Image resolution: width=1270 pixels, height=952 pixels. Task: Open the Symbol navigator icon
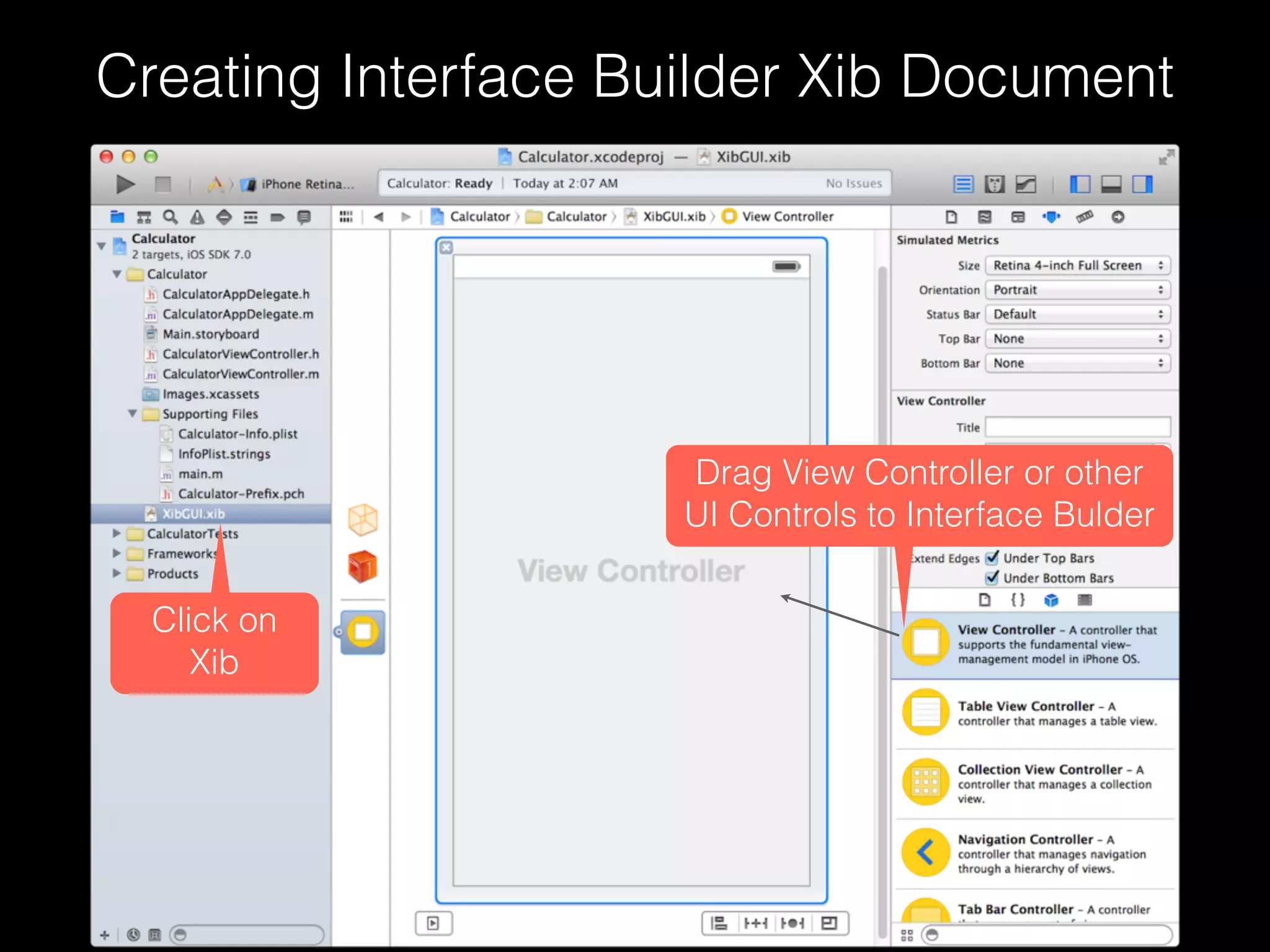click(144, 217)
